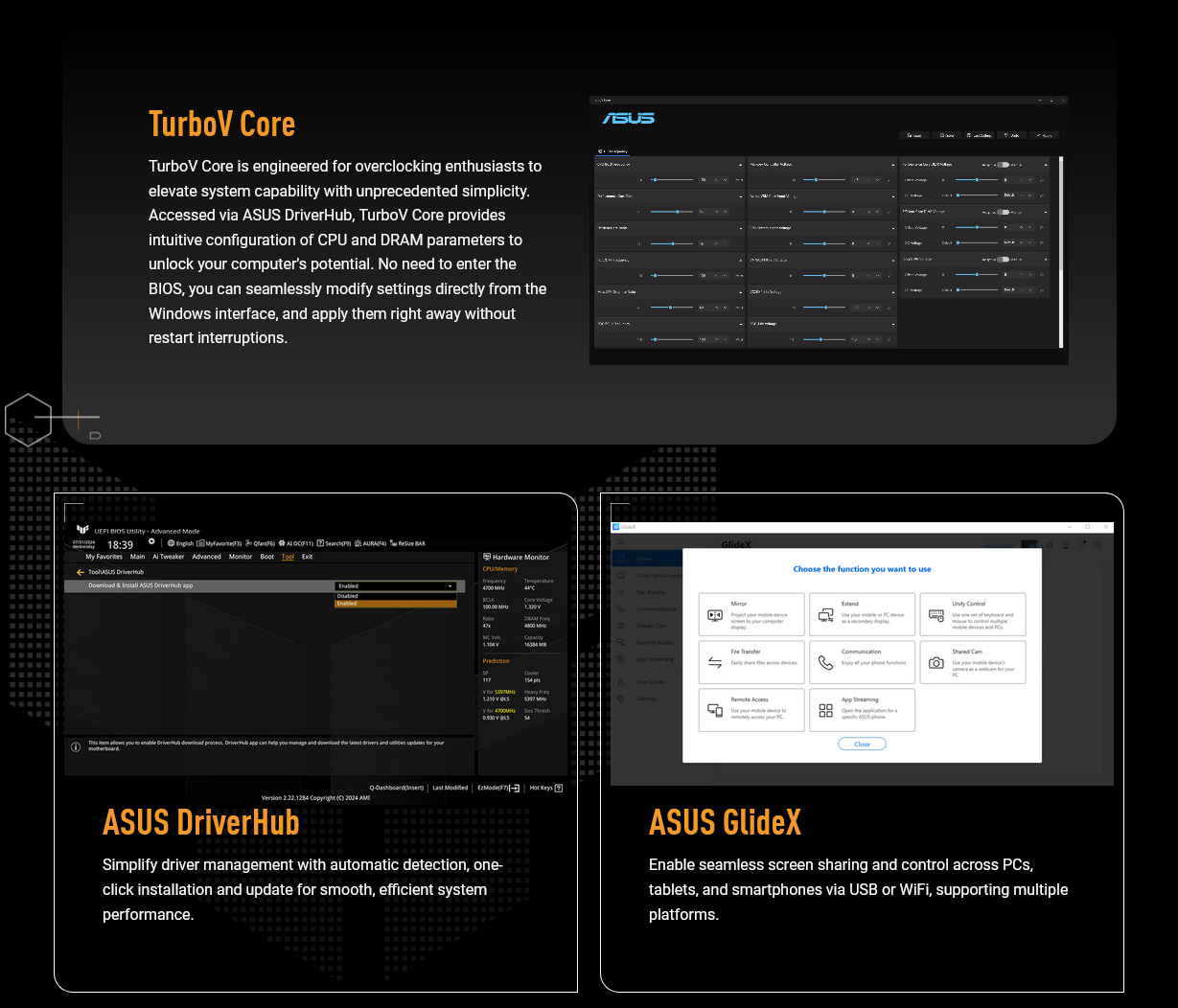Select the File Transfer arrows icon
This screenshot has height=1008, width=1178.
[x=715, y=662]
